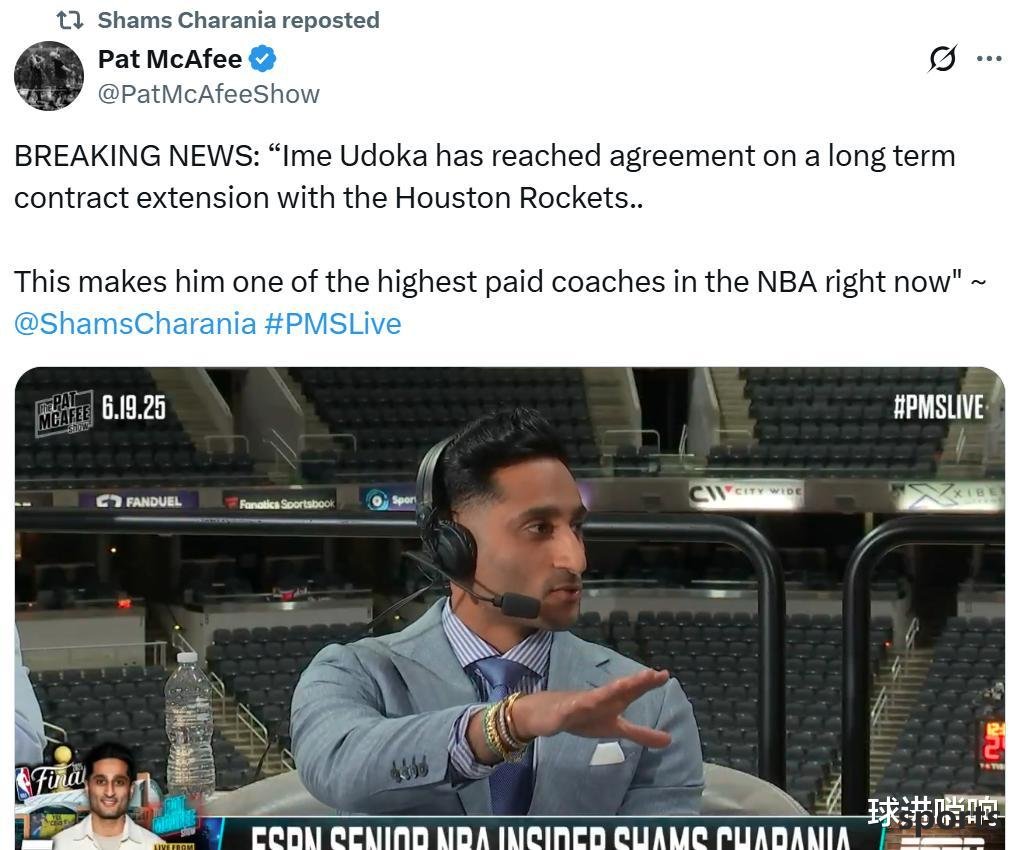Click the Fanatics Sportsbook banner

279,503
